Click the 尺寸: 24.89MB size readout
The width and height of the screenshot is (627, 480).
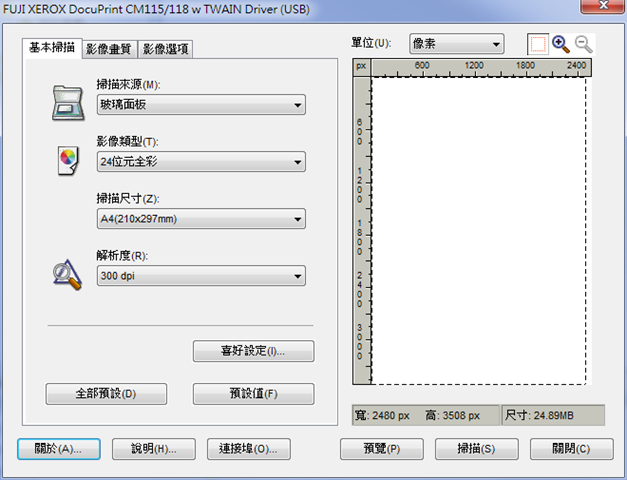(553, 416)
